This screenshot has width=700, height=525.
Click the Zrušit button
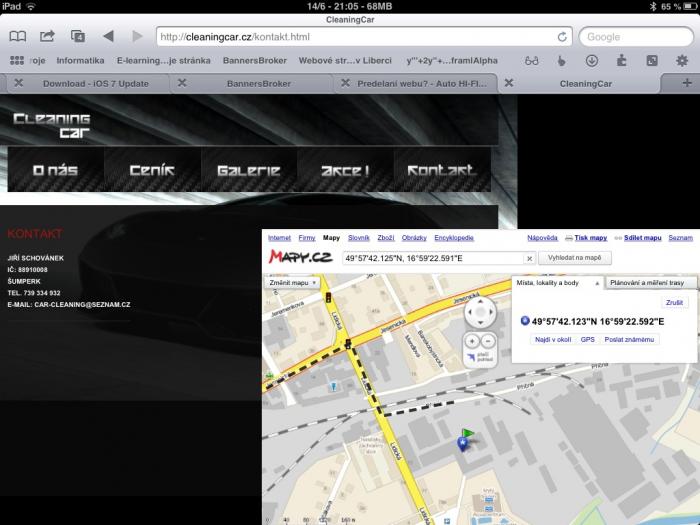click(x=676, y=302)
